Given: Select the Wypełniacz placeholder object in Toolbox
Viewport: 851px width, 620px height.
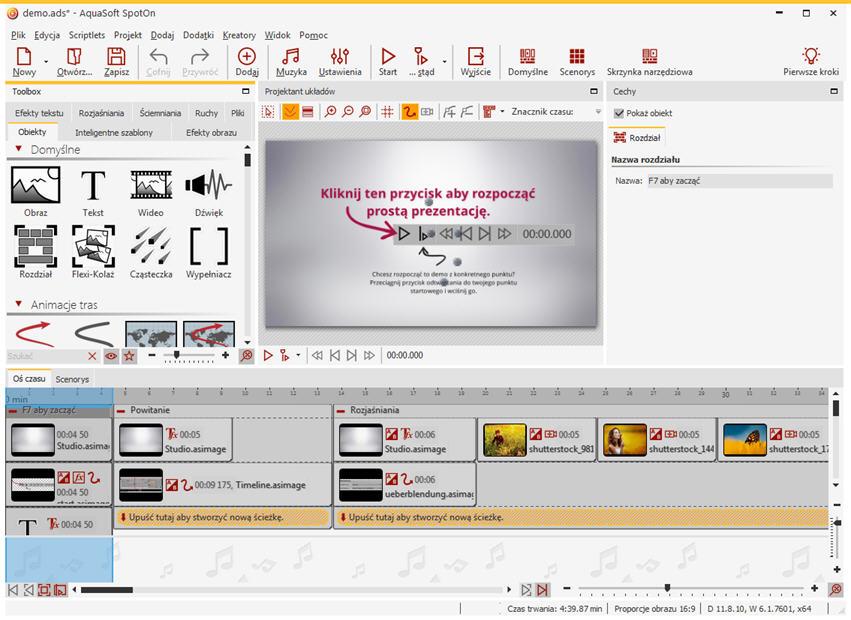Looking at the screenshot, I should tap(209, 252).
